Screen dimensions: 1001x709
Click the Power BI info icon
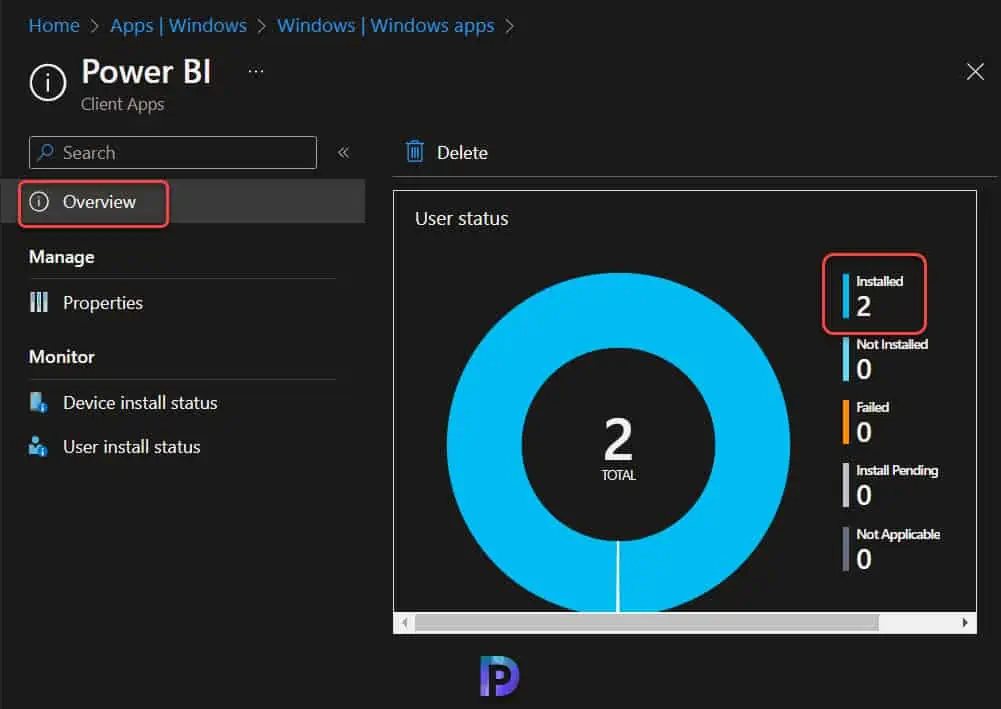pos(48,83)
